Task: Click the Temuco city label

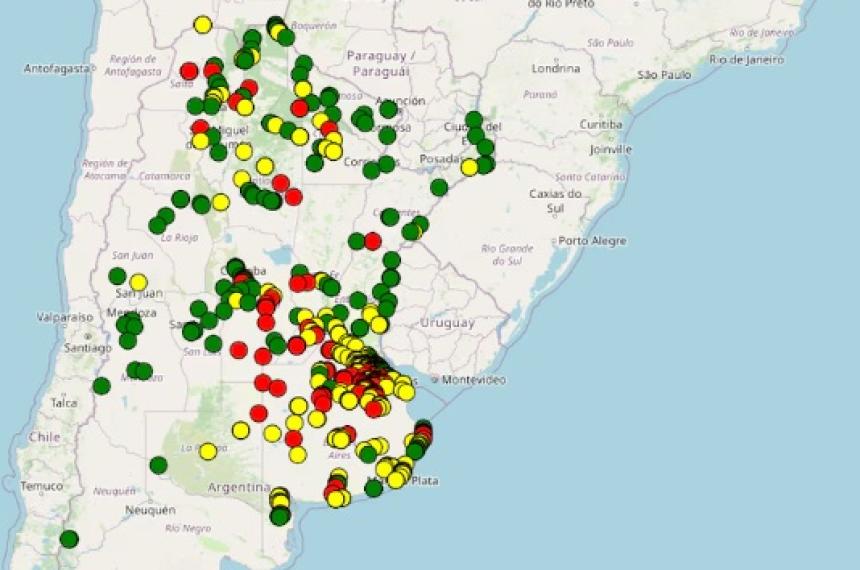Action: coord(42,486)
